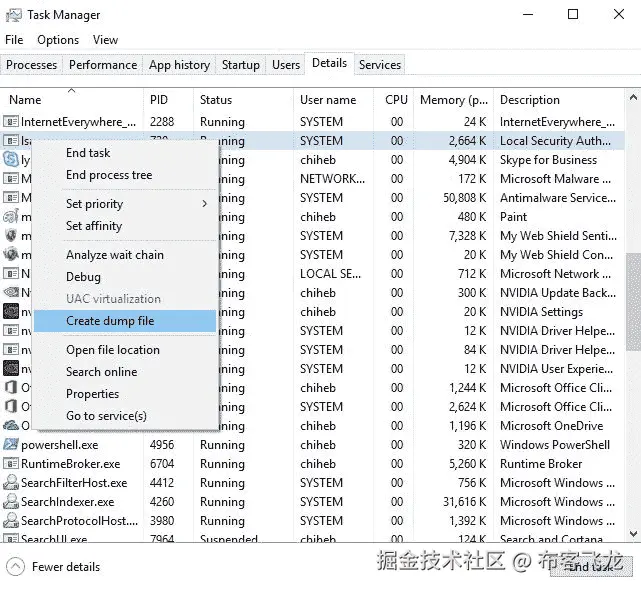
Task: Click Create dump file menu entry
Action: (x=125, y=321)
